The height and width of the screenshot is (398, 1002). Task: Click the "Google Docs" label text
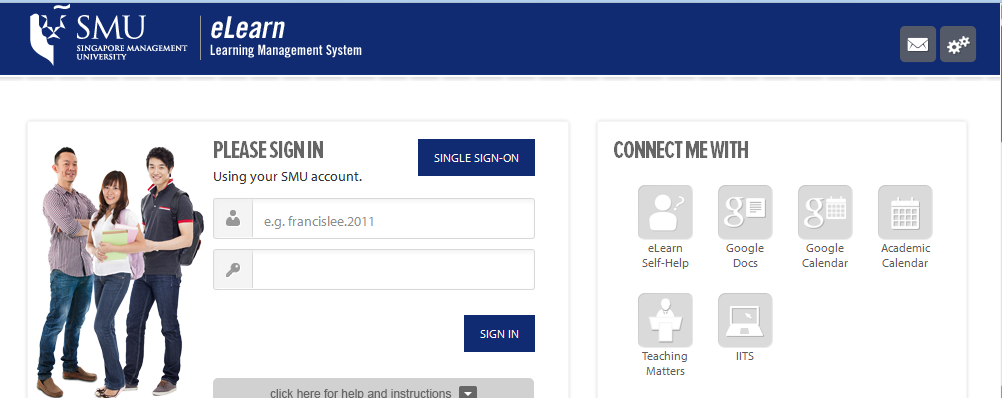point(745,256)
